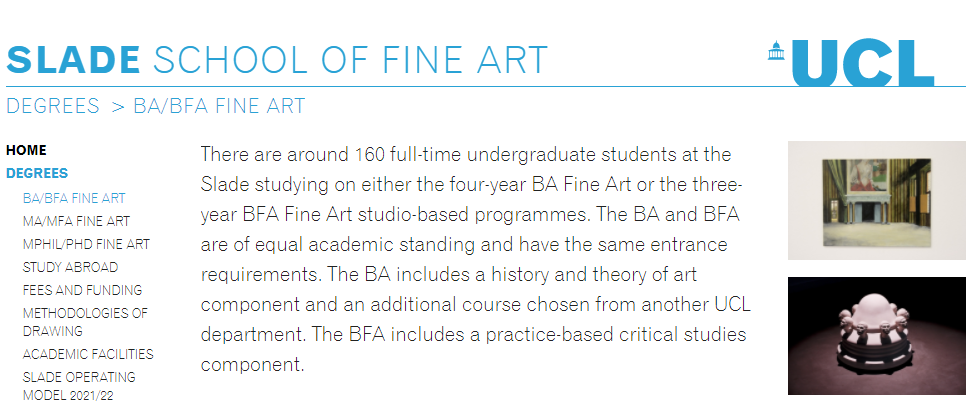Click the breadcrumb separator arrow
The width and height of the screenshot is (970, 402).
(118, 106)
